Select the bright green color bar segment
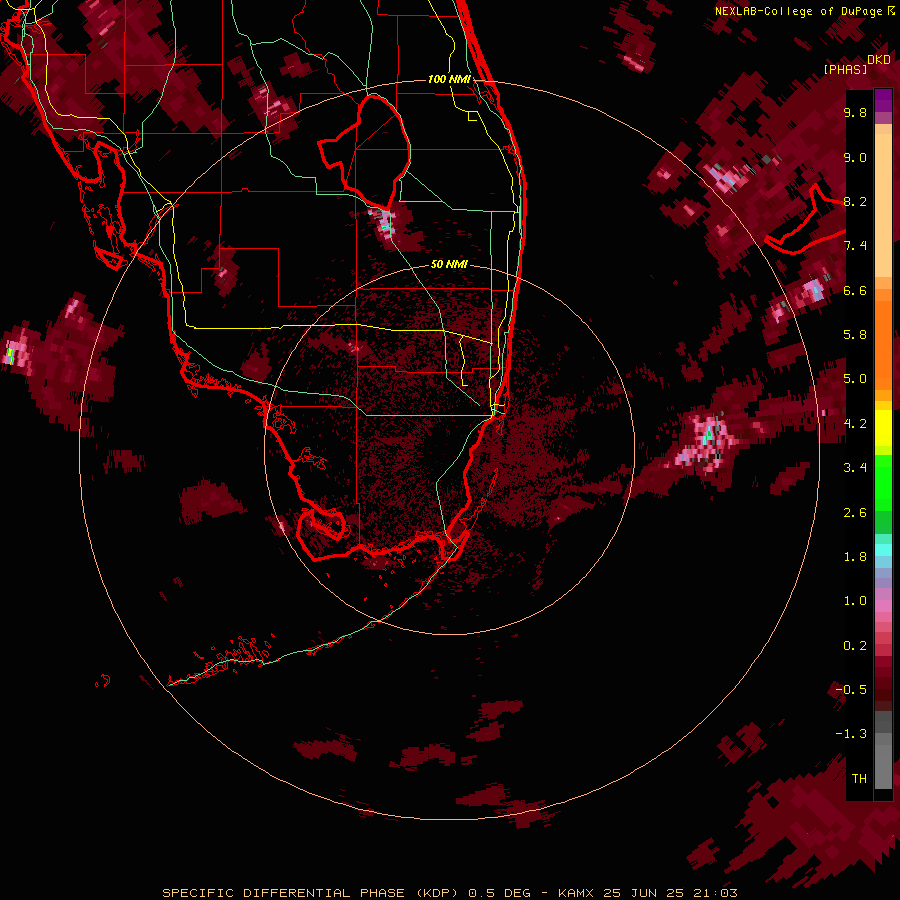The width and height of the screenshot is (900, 900). click(x=883, y=482)
